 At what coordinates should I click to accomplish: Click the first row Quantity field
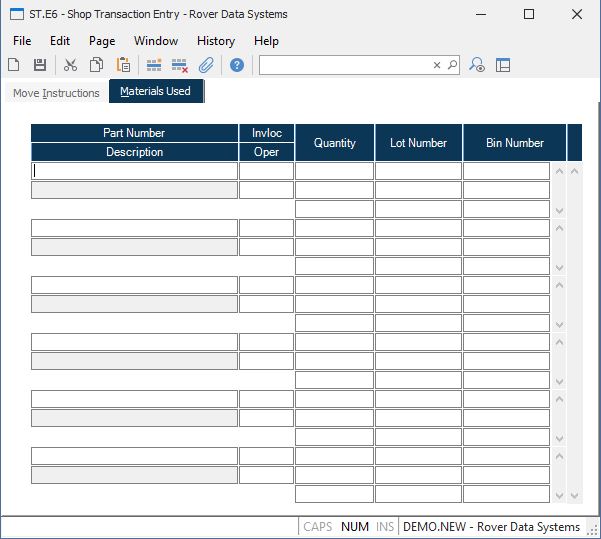coord(334,171)
